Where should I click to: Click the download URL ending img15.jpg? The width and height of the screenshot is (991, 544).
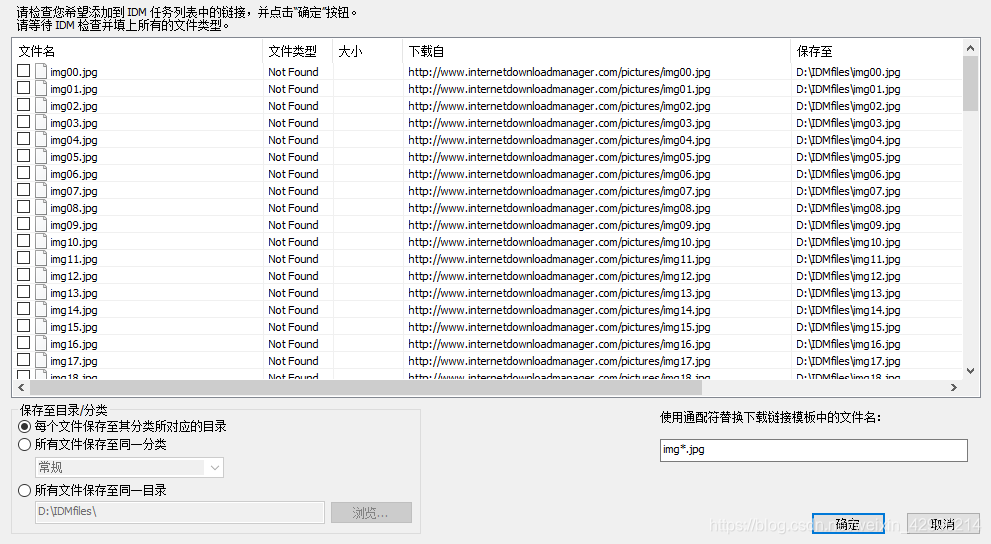click(x=559, y=327)
